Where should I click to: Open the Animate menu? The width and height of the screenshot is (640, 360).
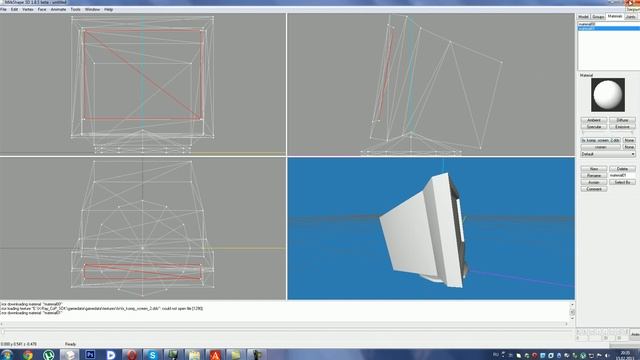(x=58, y=9)
